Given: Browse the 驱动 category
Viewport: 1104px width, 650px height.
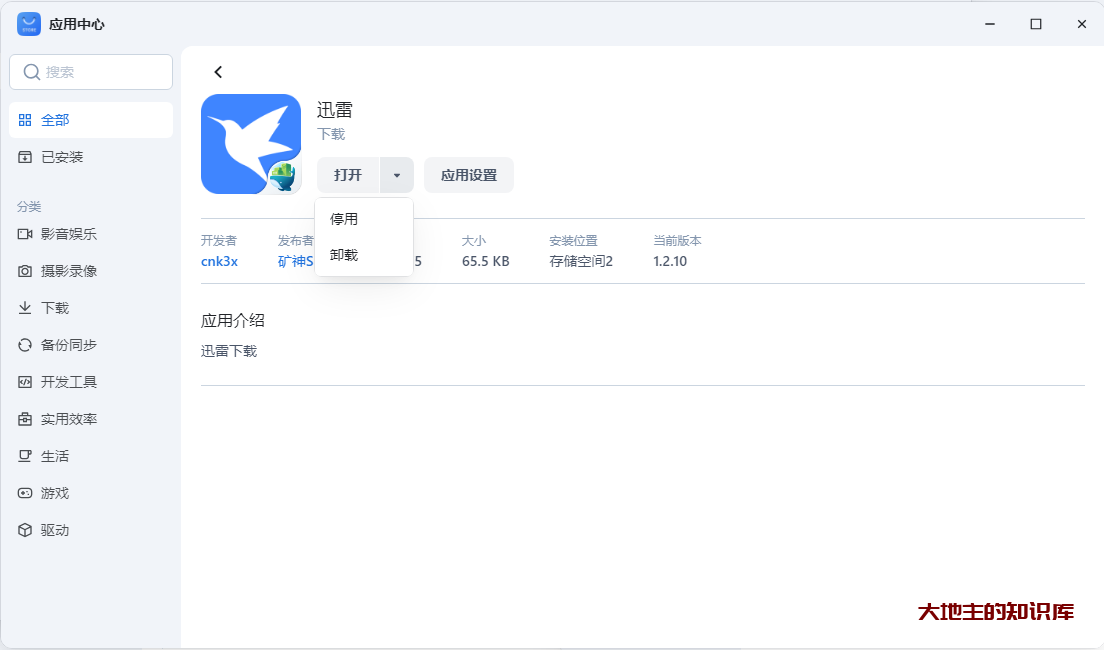Looking at the screenshot, I should tap(91, 530).
